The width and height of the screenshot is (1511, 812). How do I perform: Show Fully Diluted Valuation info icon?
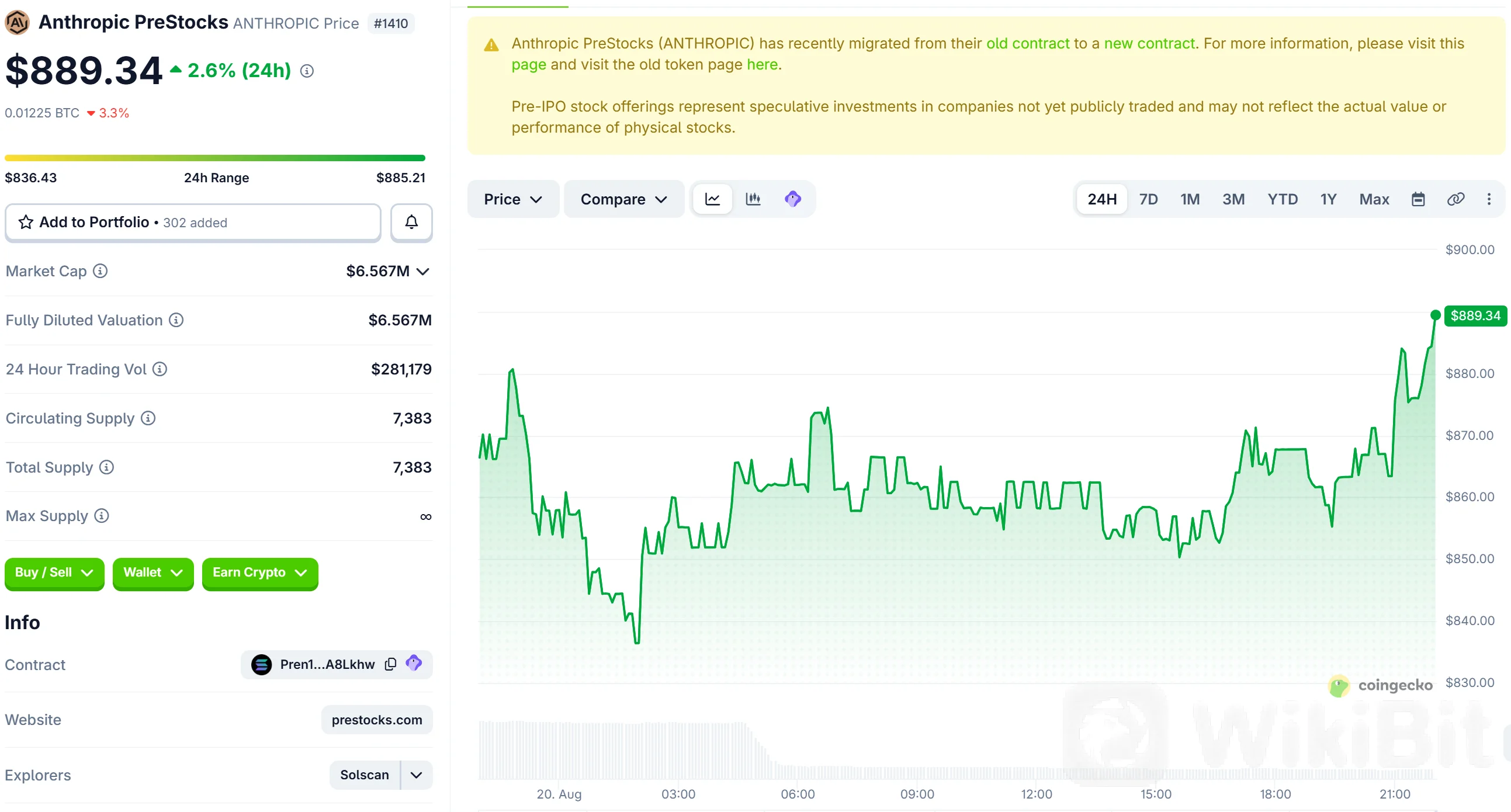(176, 320)
